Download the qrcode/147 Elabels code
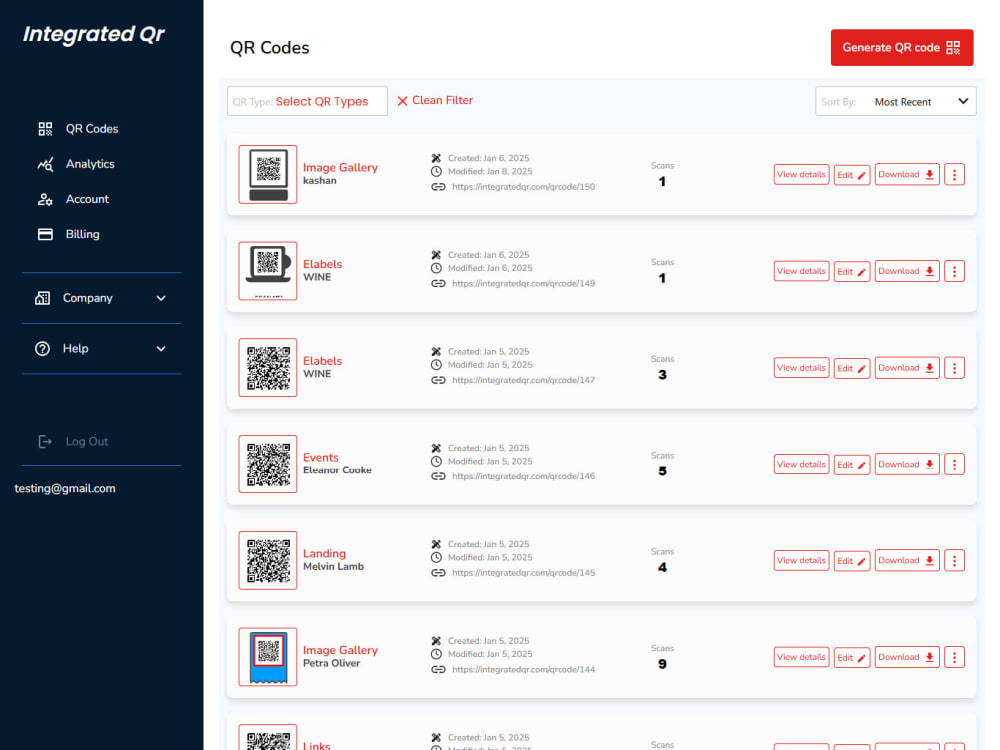 pos(906,368)
